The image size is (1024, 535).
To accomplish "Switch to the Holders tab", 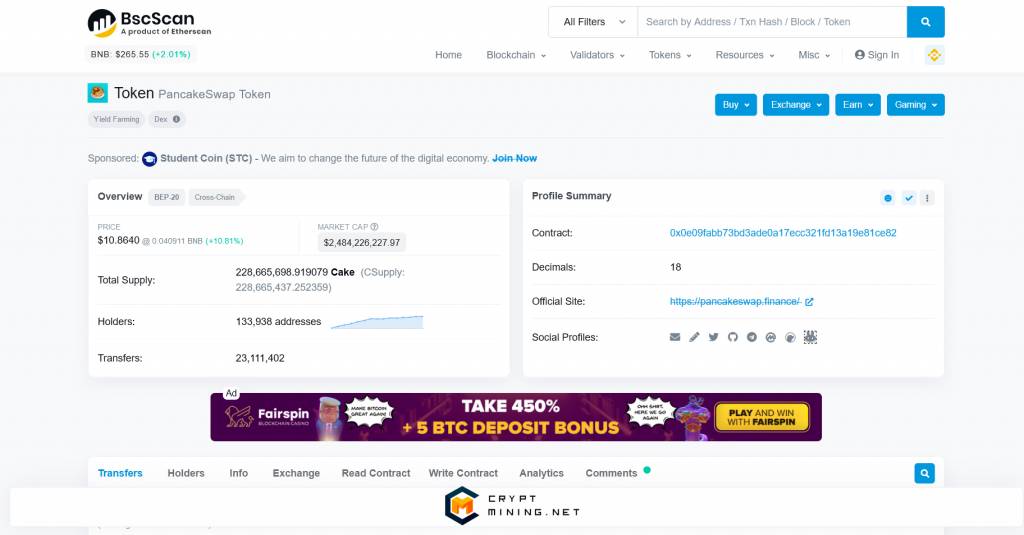I will click(x=186, y=473).
